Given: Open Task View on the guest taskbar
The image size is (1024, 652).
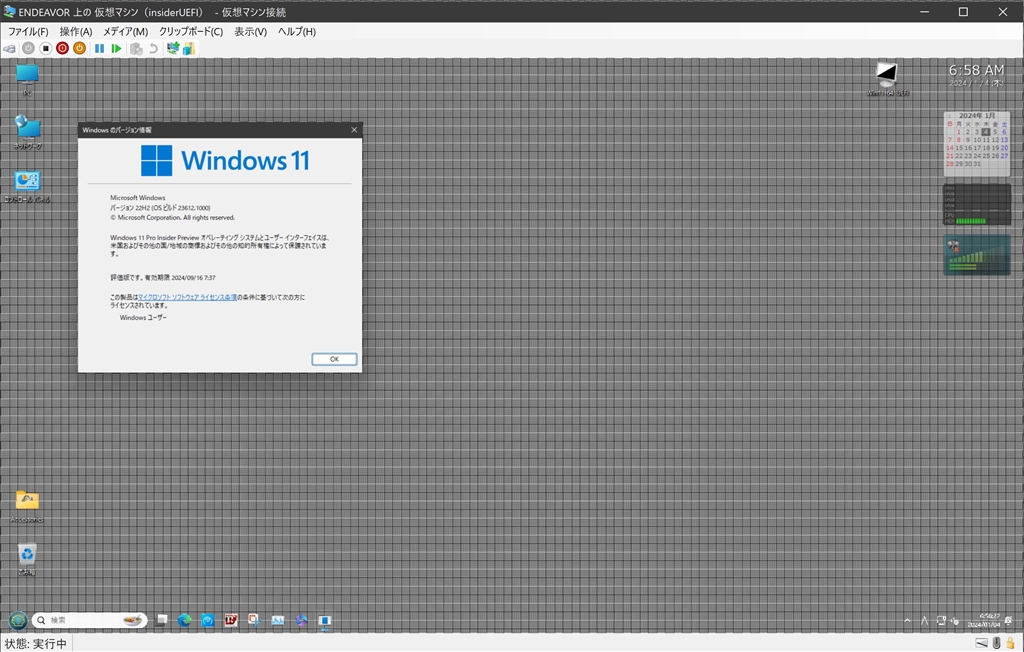Looking at the screenshot, I should tap(161, 620).
